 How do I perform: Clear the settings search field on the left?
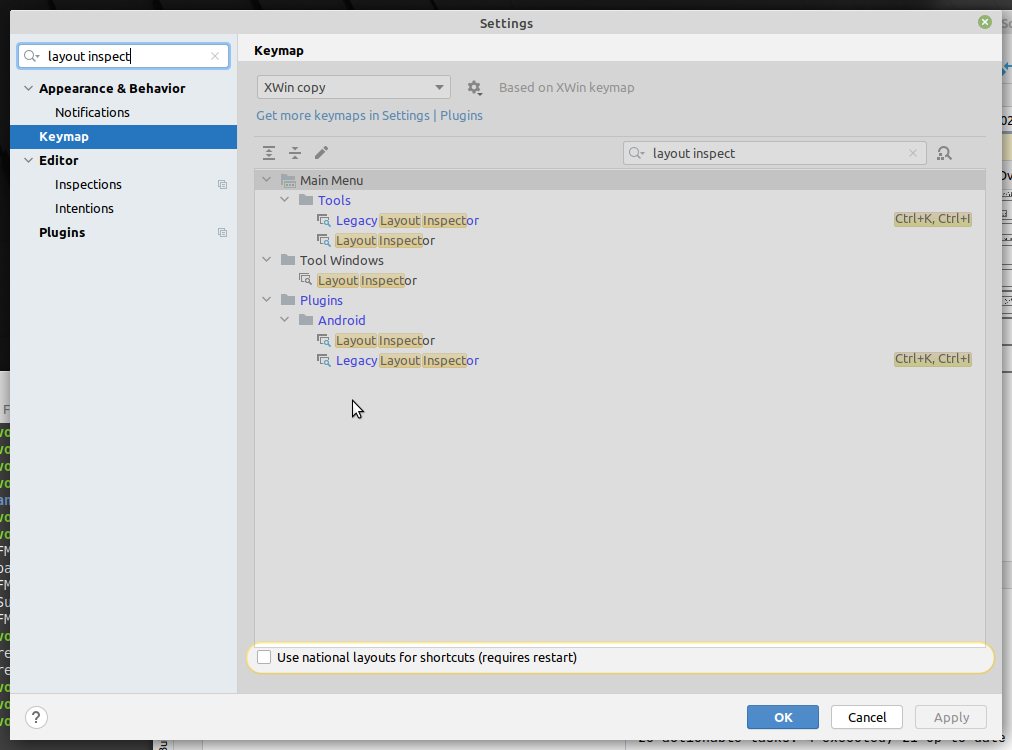pyautogui.click(x=215, y=56)
